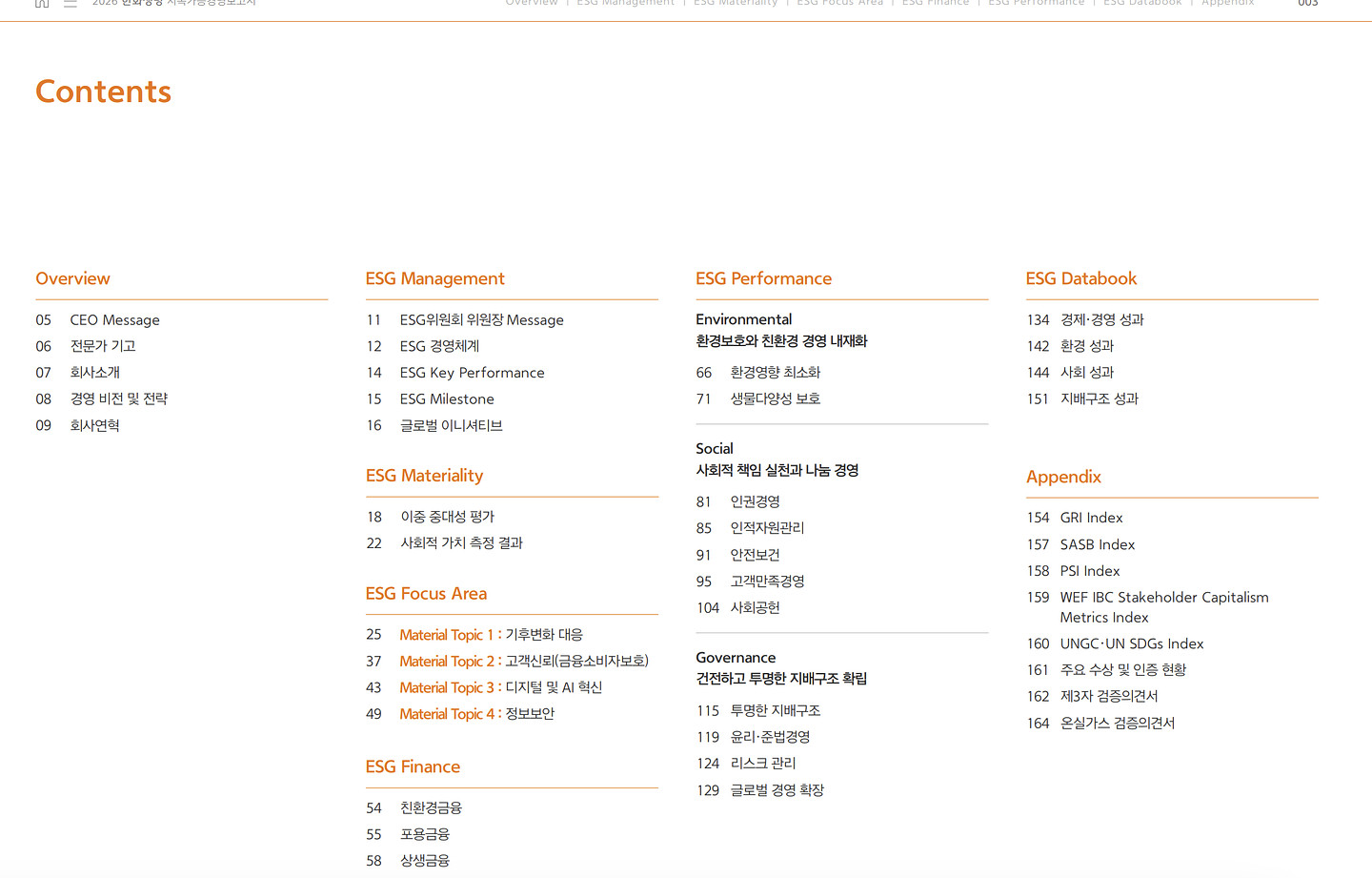
Task: Click the ESG Focus Area section heading
Action: [x=426, y=593]
